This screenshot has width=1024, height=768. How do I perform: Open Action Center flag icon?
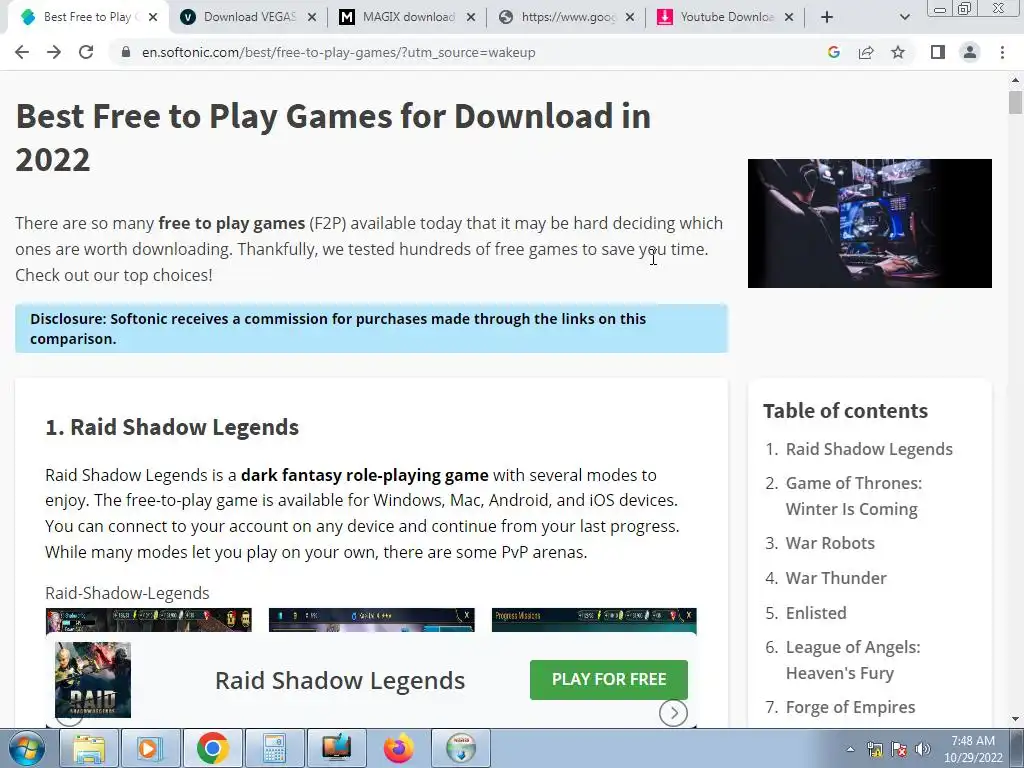[x=899, y=749]
